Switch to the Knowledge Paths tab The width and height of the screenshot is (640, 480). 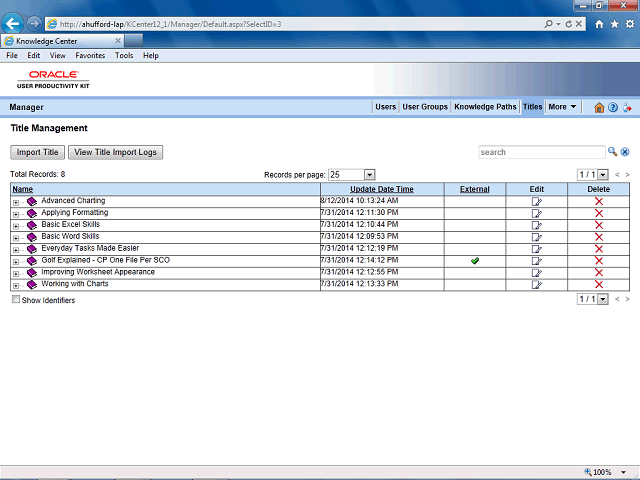485,107
